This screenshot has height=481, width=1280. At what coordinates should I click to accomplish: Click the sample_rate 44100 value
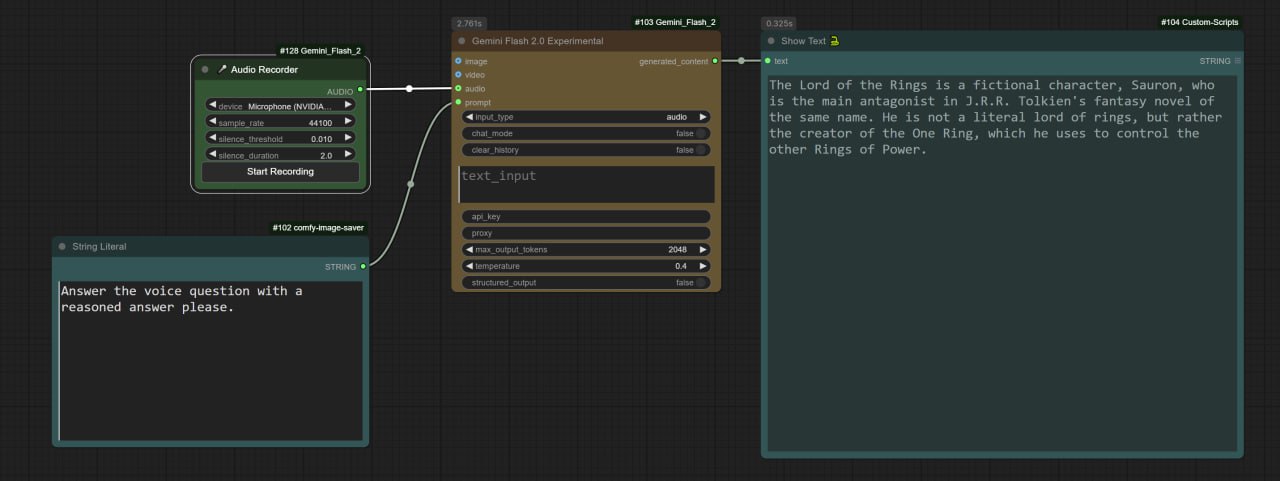[x=320, y=123]
